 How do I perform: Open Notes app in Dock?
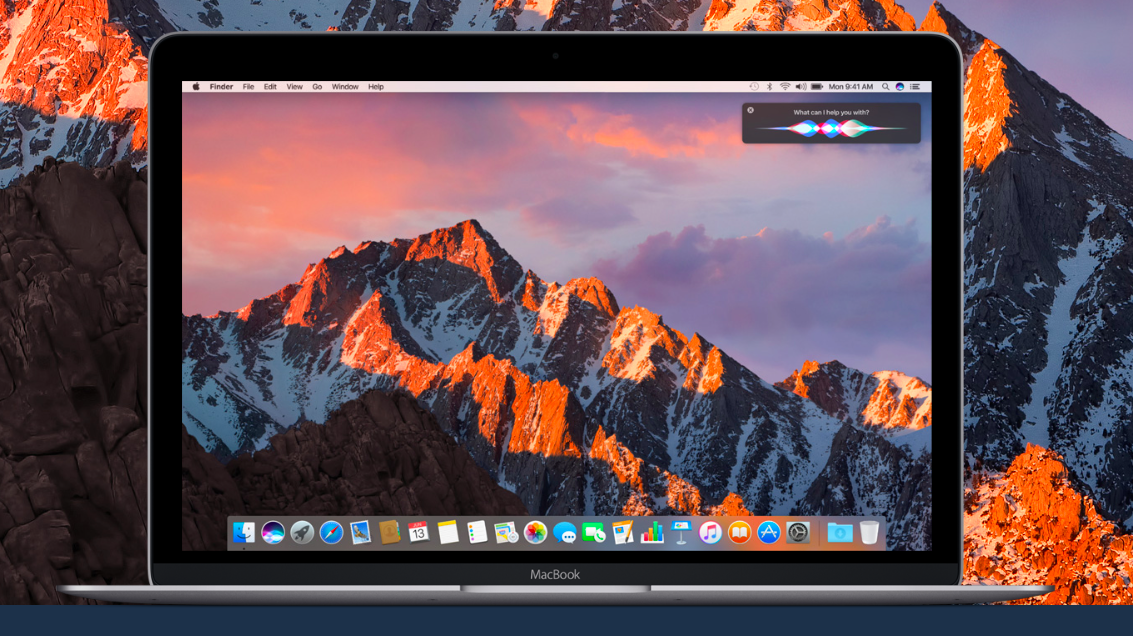[x=448, y=533]
